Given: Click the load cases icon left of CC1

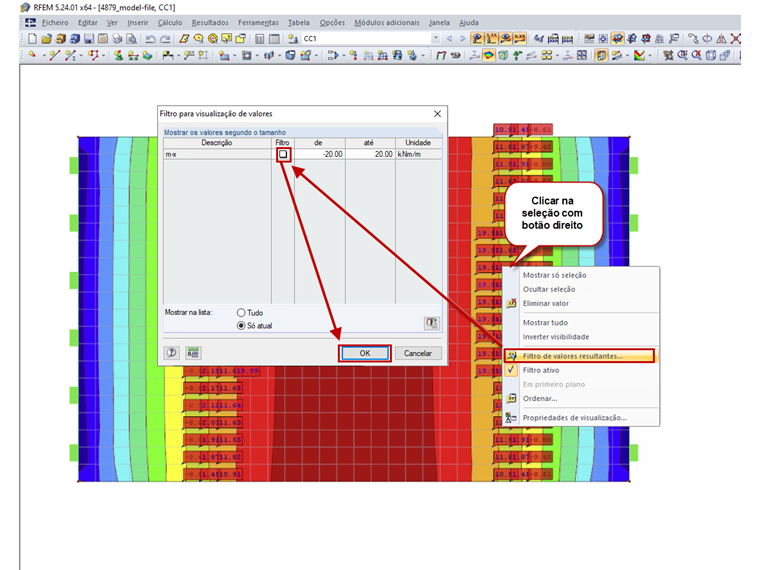Looking at the screenshot, I should pos(293,39).
